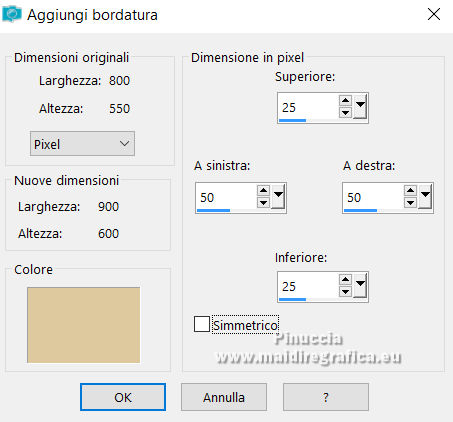This screenshot has width=453, height=422.
Task: Increase the A sinistra value with up arrow
Action: click(x=263, y=190)
